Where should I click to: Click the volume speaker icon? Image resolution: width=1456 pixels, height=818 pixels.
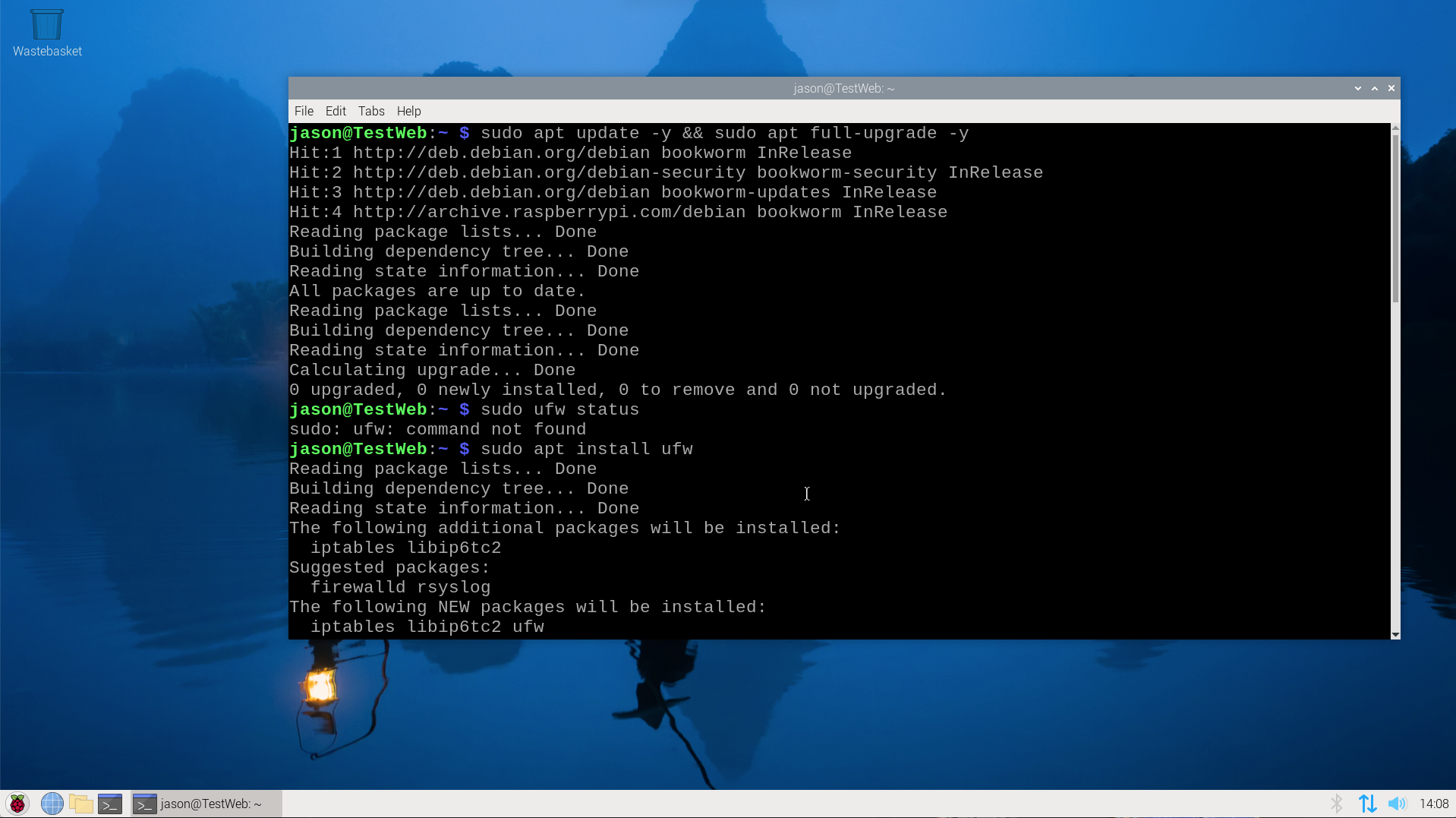[1396, 804]
